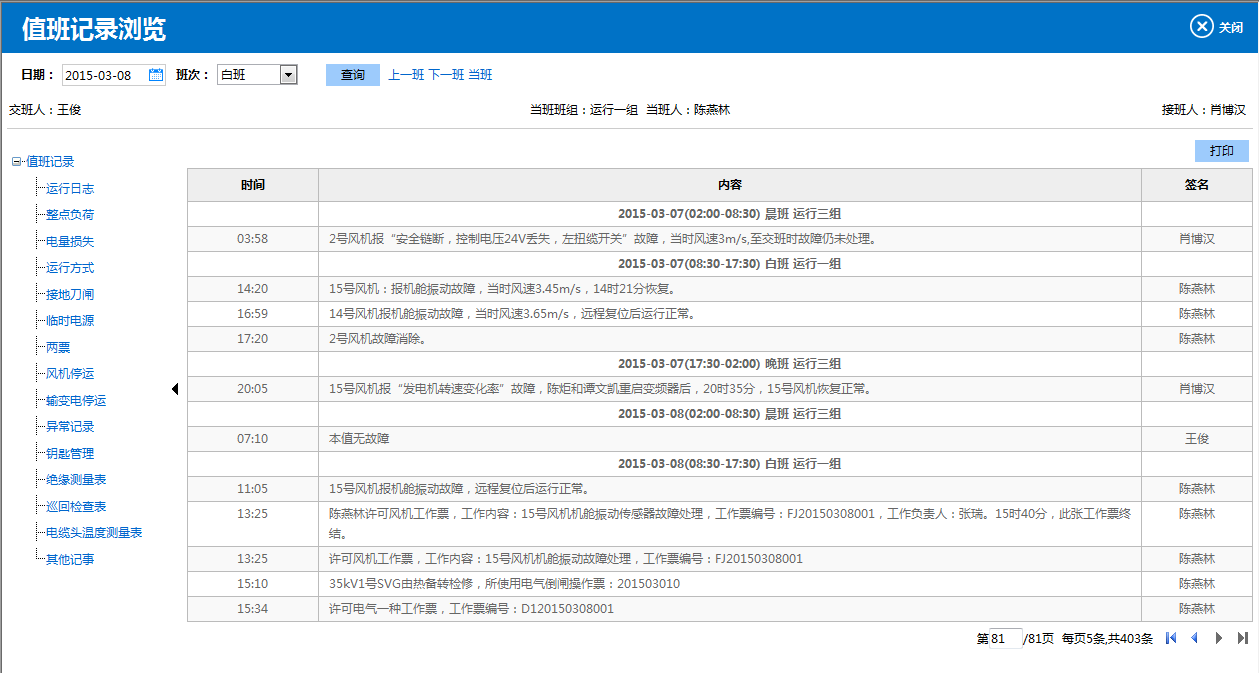This screenshot has width=1259, height=673.
Task: Jump to last page of records
Action: [1242, 638]
